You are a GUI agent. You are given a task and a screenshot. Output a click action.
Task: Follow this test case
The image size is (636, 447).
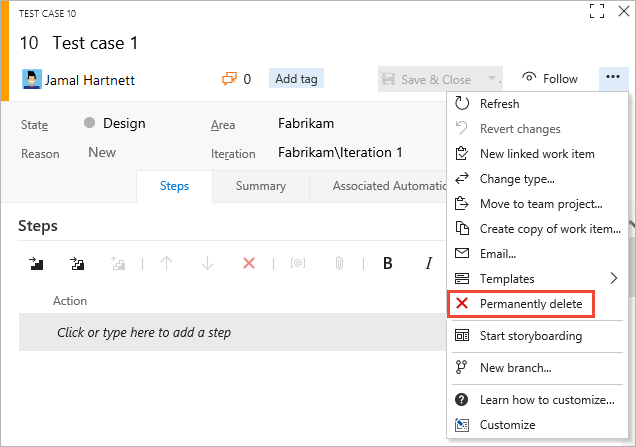550,79
